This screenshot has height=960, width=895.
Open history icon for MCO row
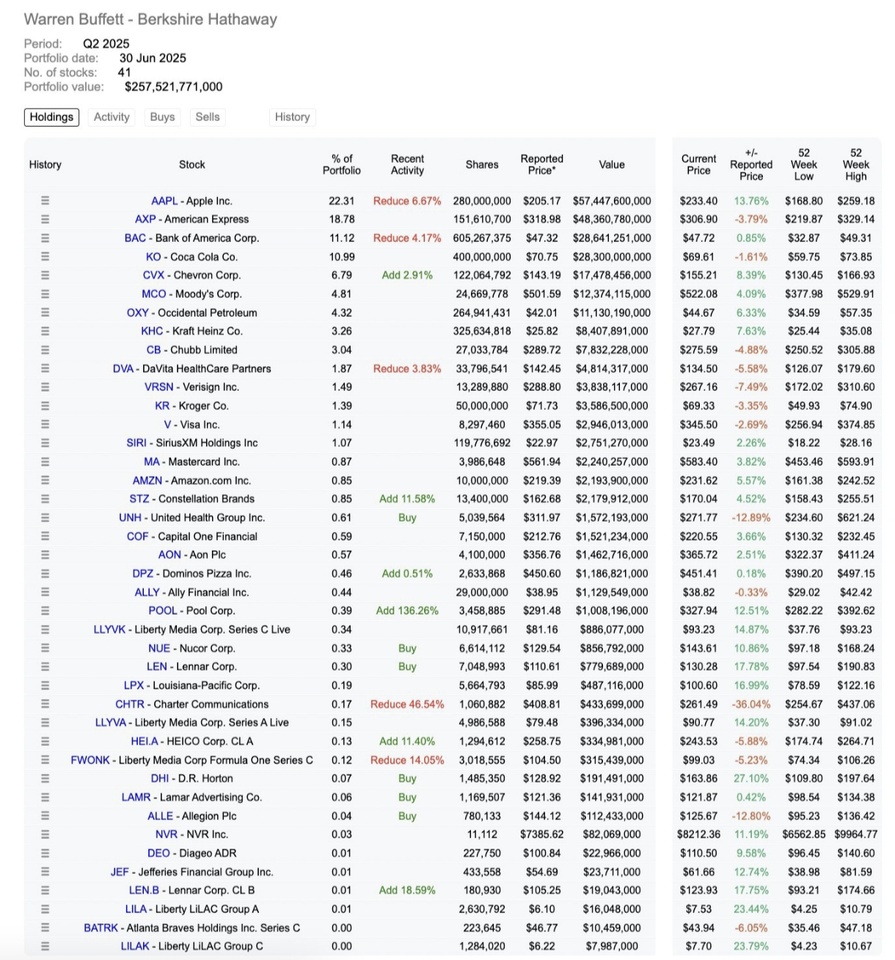(45, 294)
